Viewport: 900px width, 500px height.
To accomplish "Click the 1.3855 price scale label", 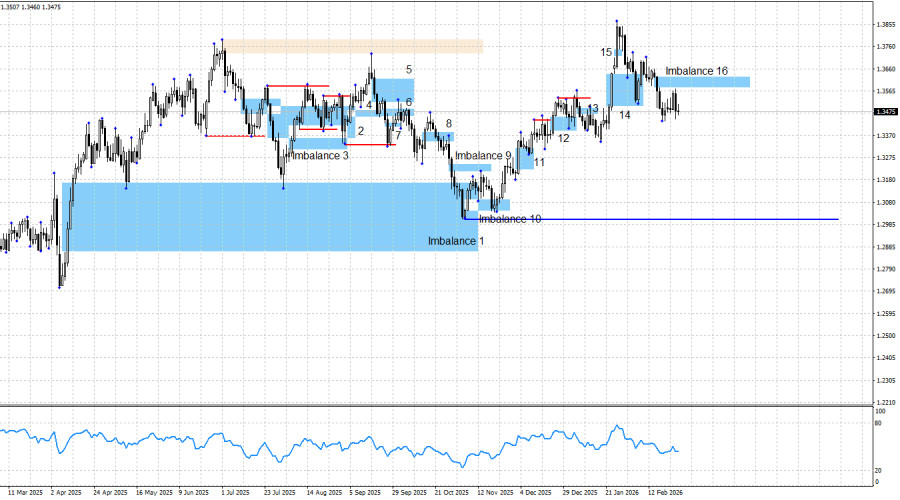I will click(x=885, y=25).
